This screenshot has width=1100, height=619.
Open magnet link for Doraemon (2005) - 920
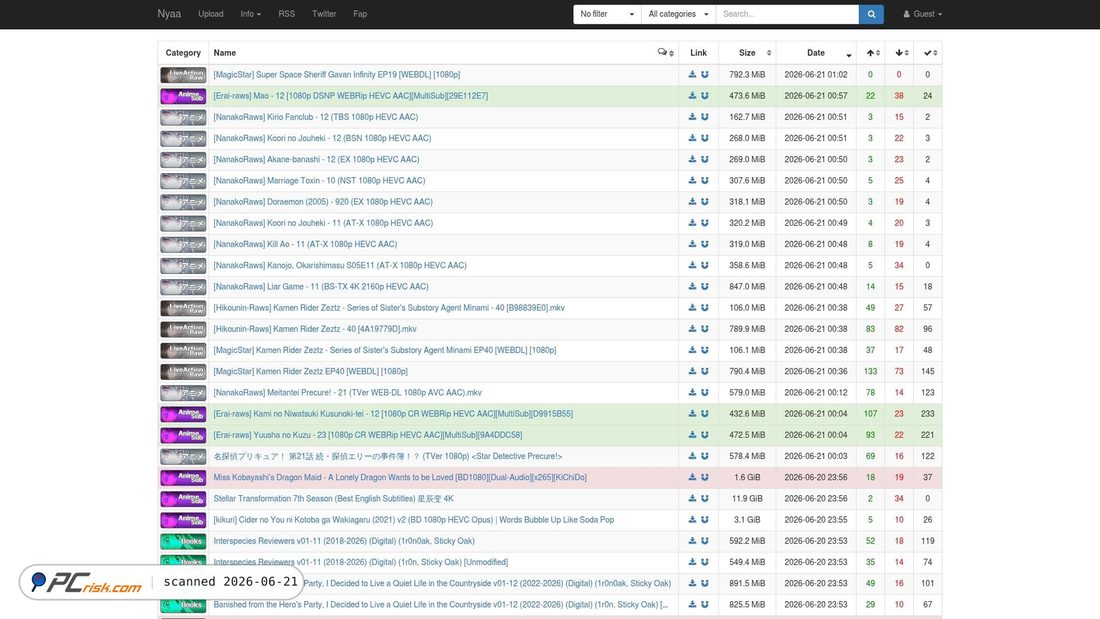pos(704,201)
